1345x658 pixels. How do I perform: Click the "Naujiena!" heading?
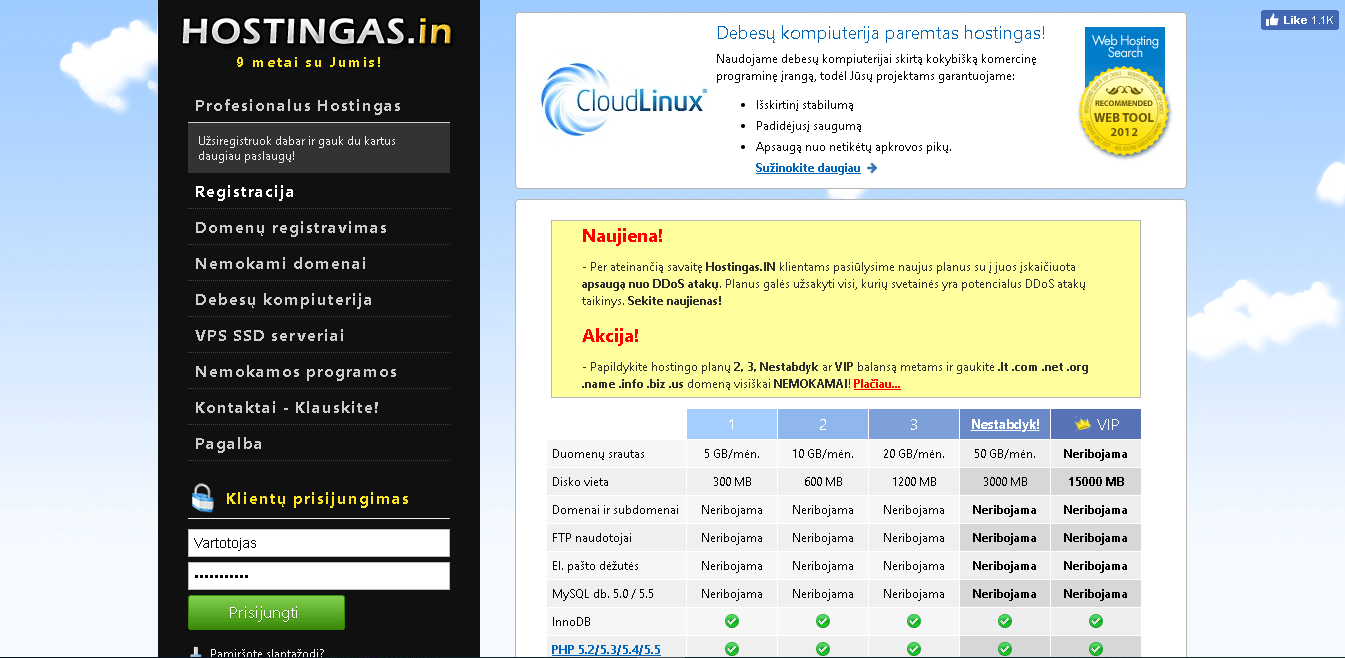pyautogui.click(x=623, y=237)
